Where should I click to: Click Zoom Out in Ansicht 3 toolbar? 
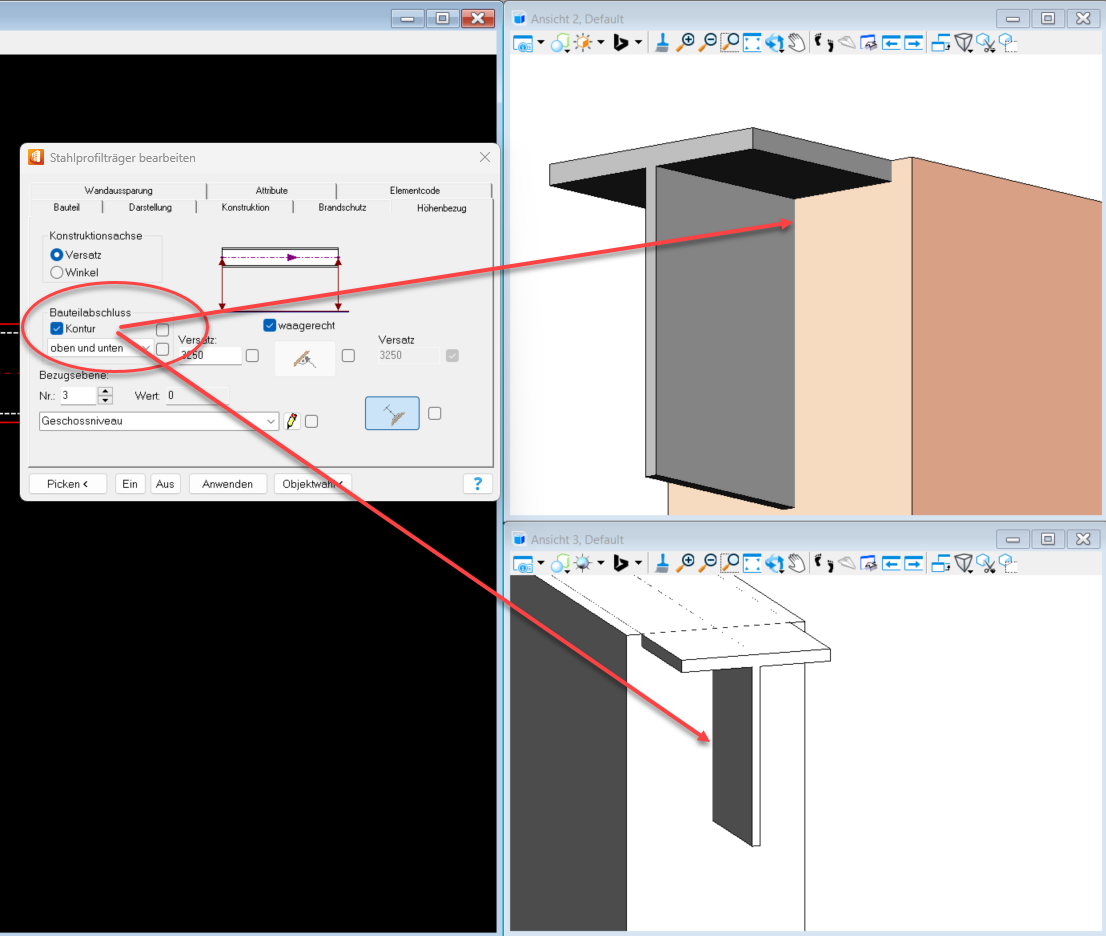[708, 564]
